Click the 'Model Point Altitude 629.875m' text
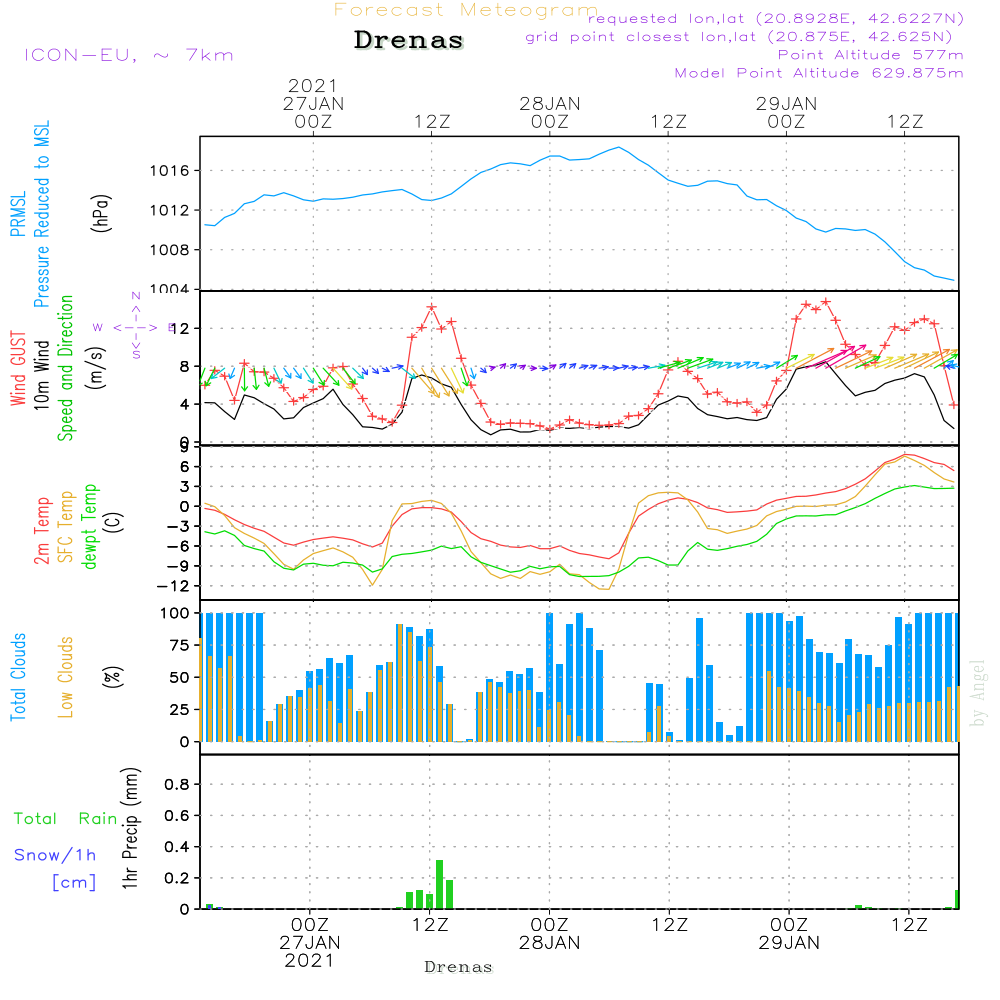The height and width of the screenshot is (1000, 1000). click(819, 73)
